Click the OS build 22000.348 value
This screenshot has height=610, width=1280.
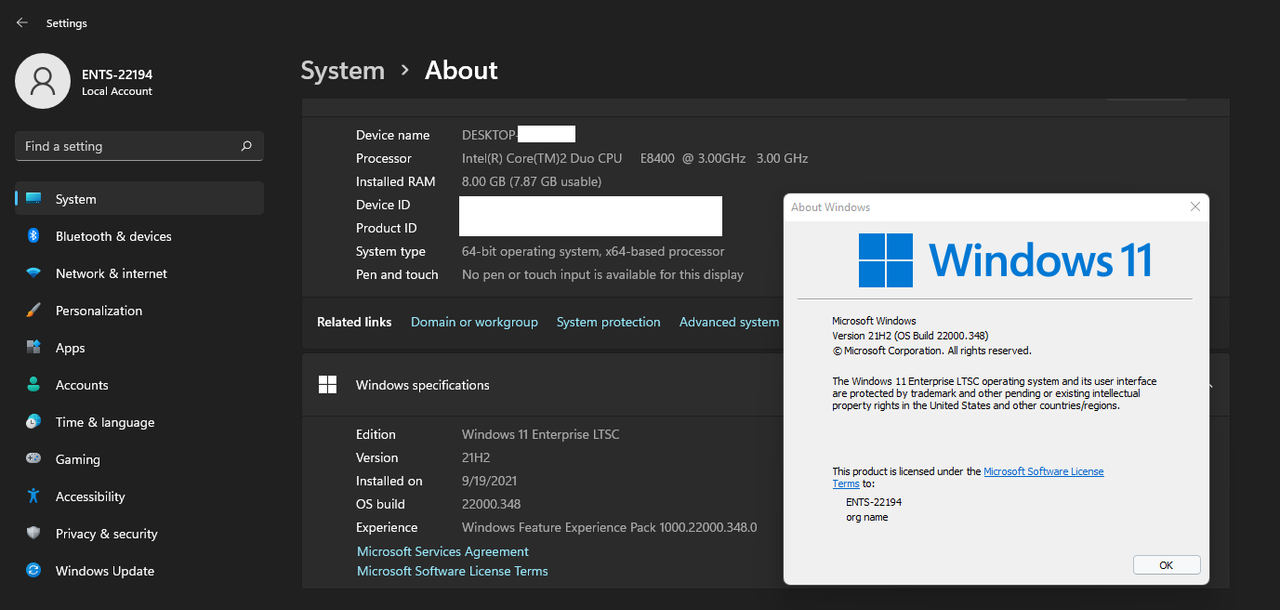[491, 504]
